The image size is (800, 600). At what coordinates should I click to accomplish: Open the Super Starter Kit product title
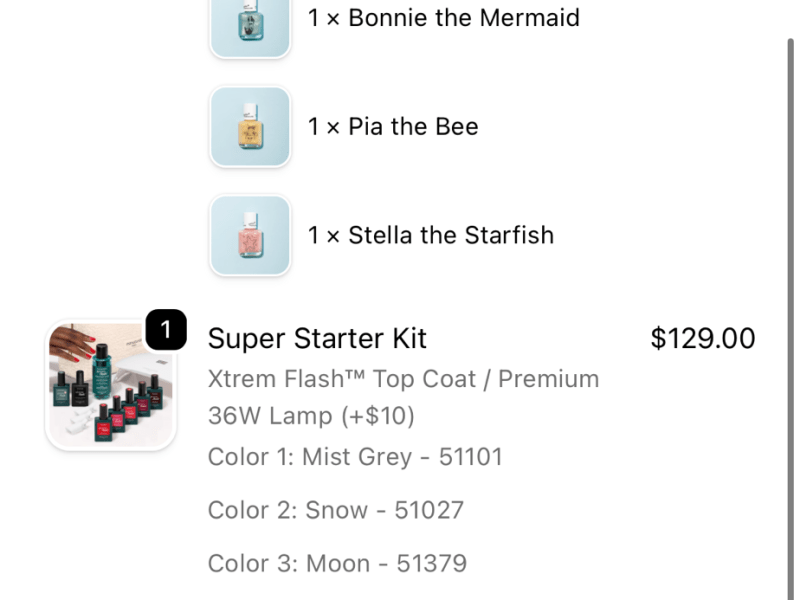[317, 339]
